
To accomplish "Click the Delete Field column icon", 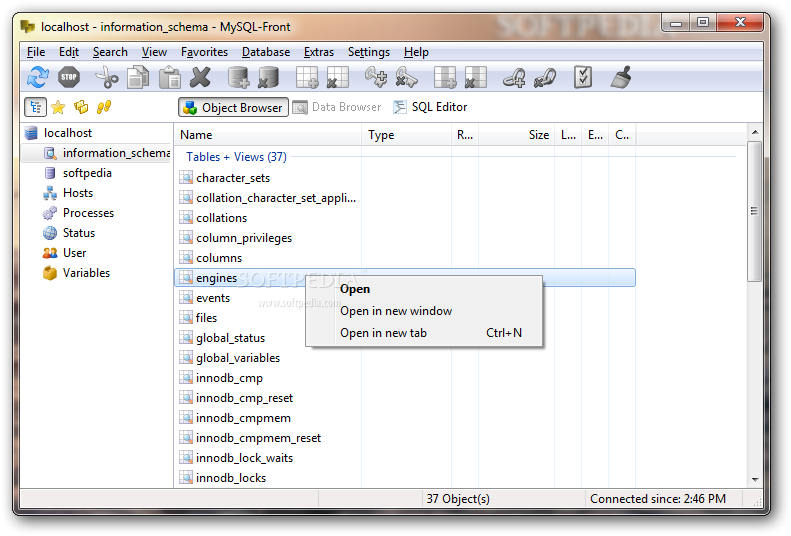I will pos(476,77).
